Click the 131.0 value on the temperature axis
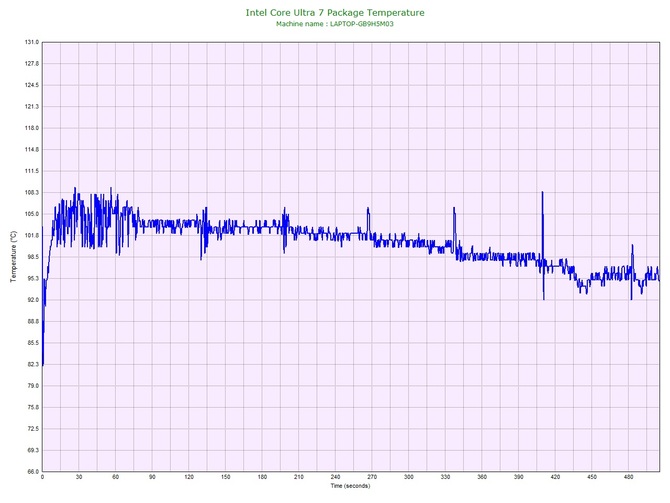The image size is (670, 503). (32, 42)
